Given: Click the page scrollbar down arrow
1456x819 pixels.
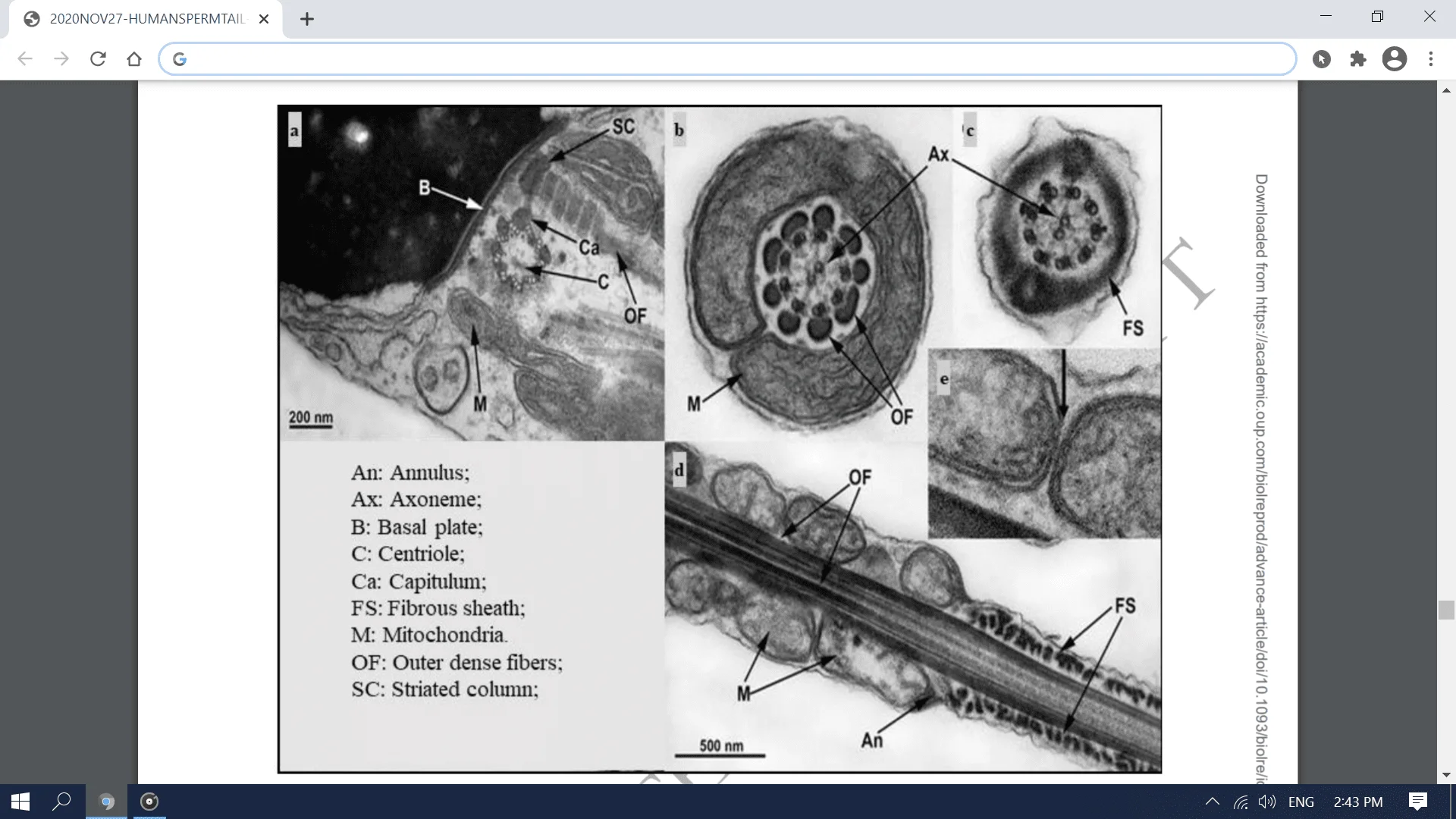Looking at the screenshot, I should point(1446,775).
